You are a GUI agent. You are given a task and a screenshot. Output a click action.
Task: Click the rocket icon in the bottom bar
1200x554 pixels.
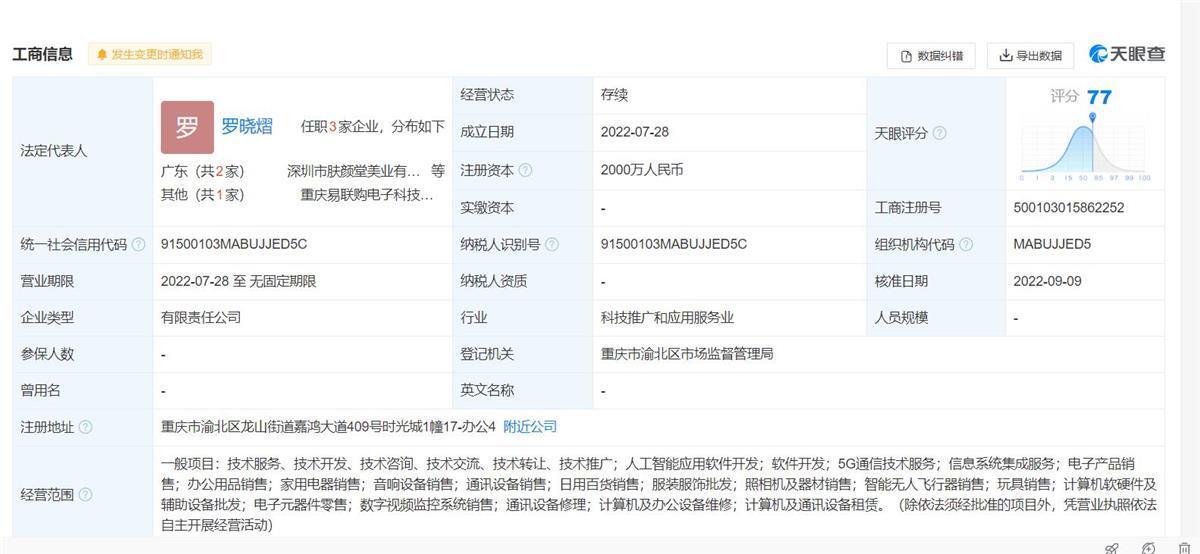1111,548
